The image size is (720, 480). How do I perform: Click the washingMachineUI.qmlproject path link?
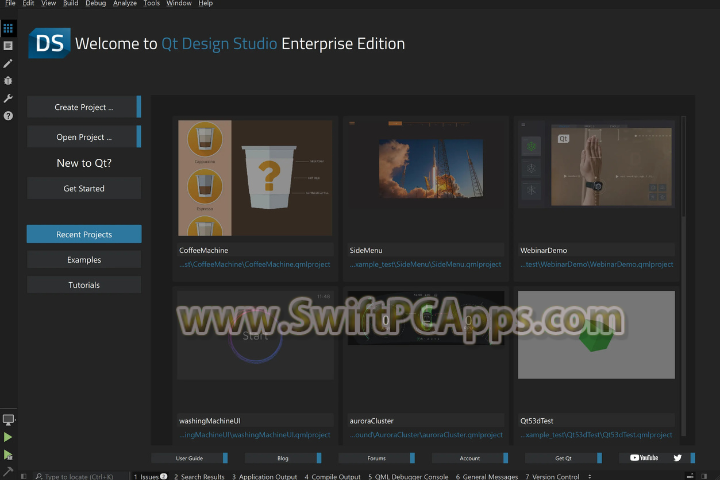click(x=255, y=435)
